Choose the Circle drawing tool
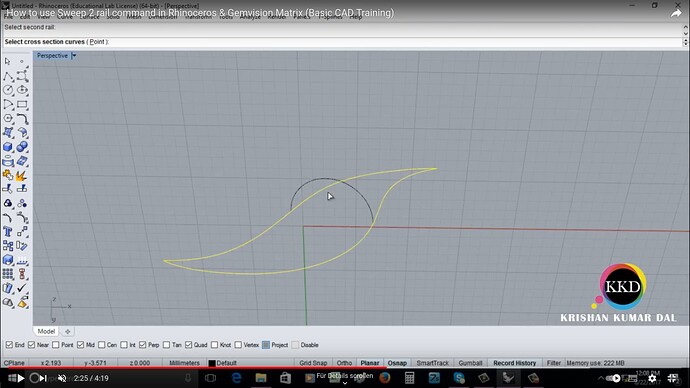The width and height of the screenshot is (690, 388). coord(8,90)
